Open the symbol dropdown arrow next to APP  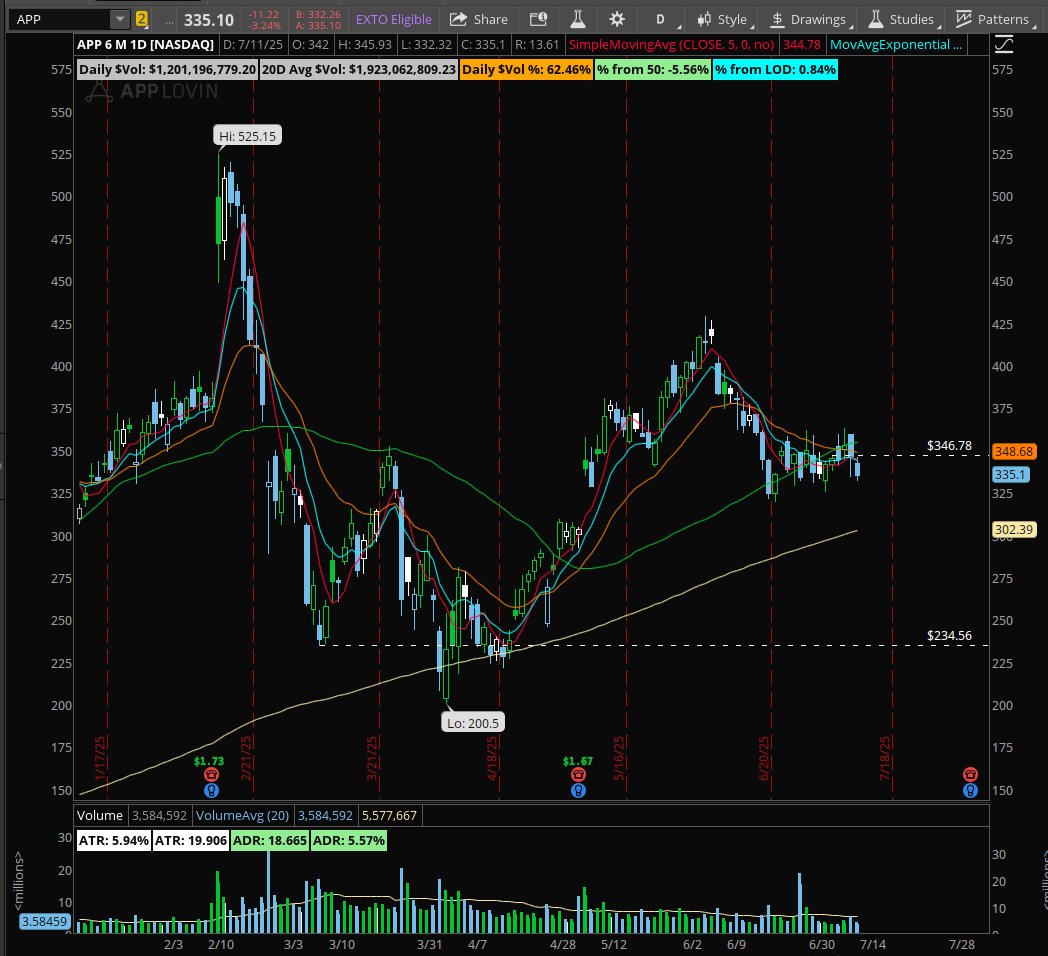120,19
